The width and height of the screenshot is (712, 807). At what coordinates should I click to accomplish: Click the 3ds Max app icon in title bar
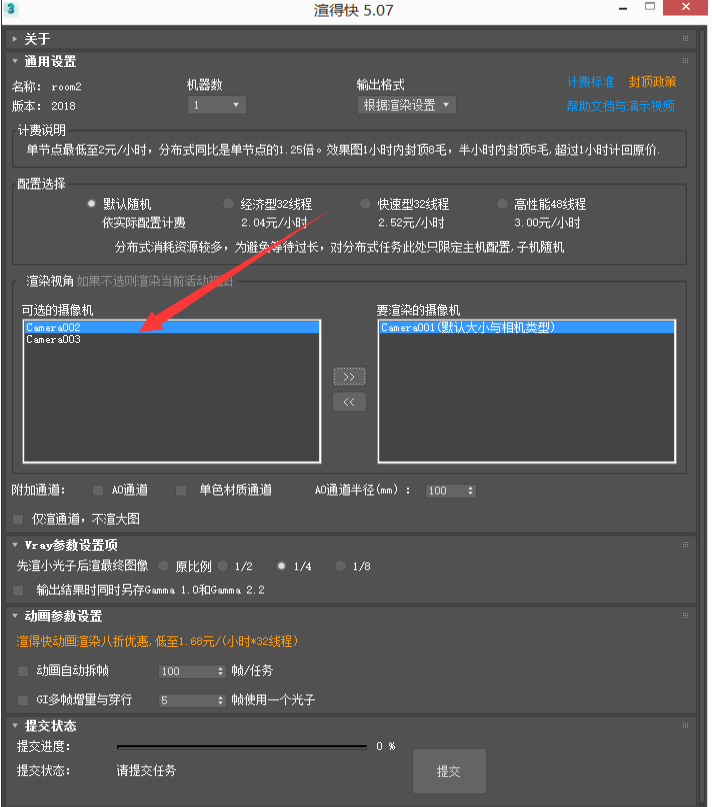tap(11, 10)
